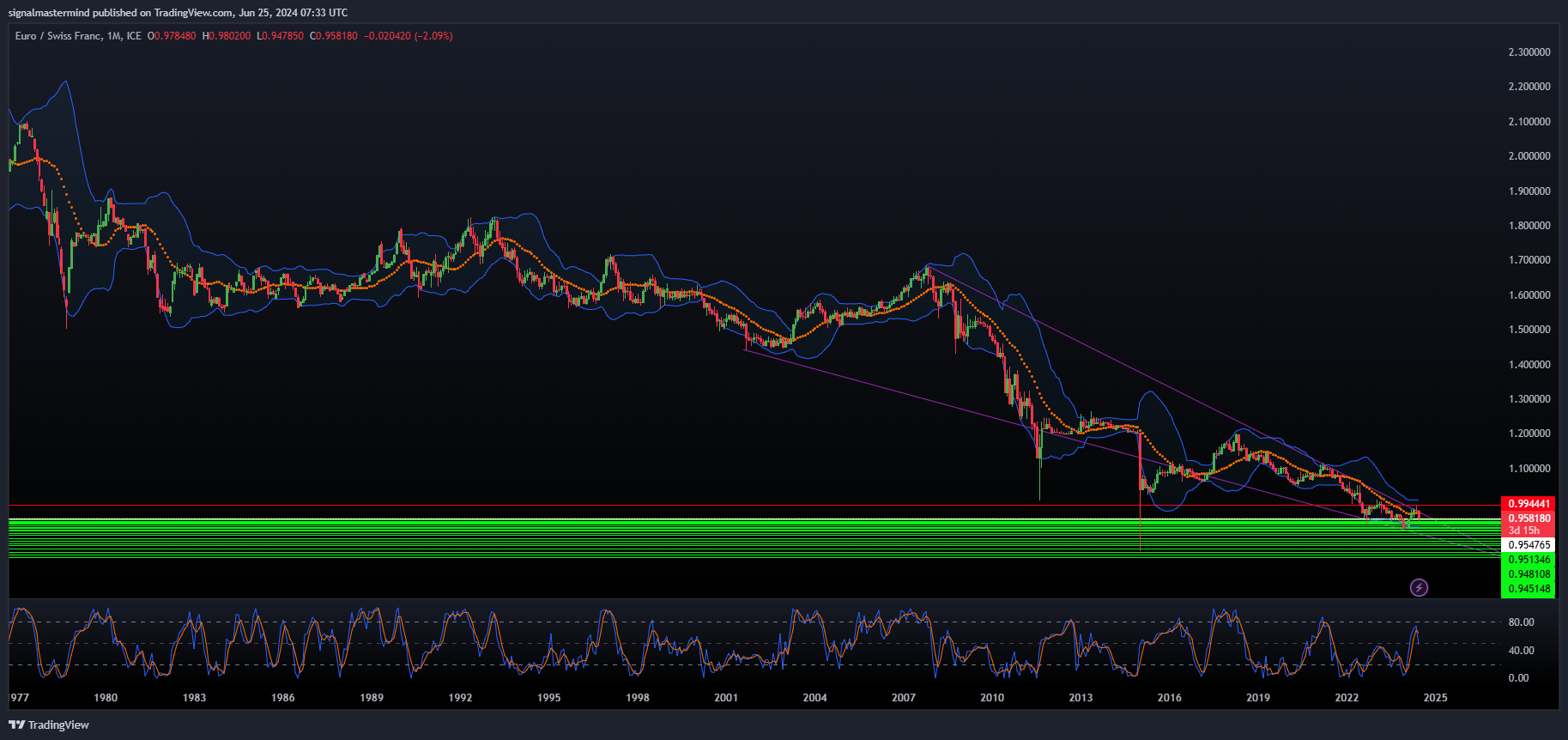Click the 1992 label on time axis
Image resolution: width=1568 pixels, height=740 pixels.
tap(460, 698)
